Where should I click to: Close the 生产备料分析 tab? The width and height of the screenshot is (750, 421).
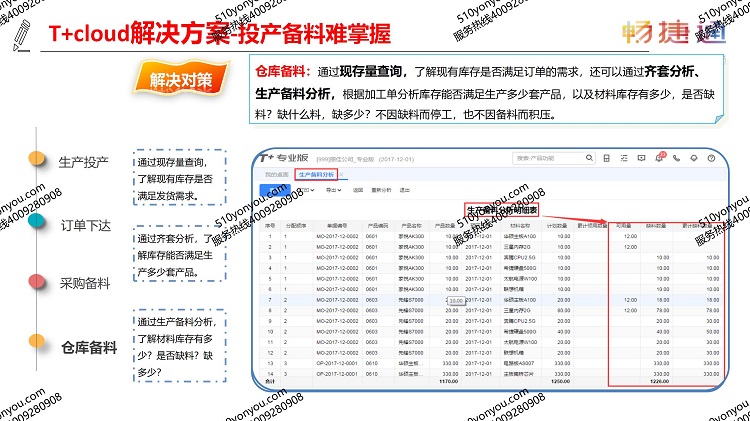tap(340, 174)
